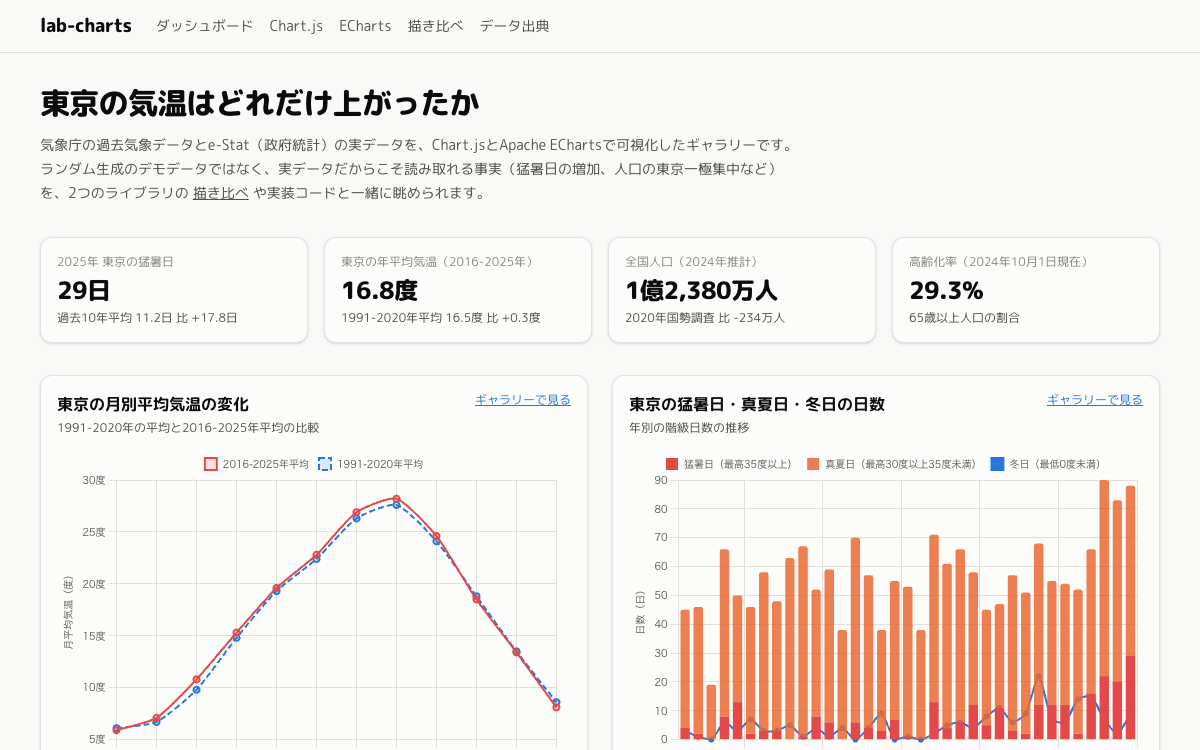The height and width of the screenshot is (750, 1200).
Task: Click the blue dashed 1991-2020 legend swatch
Action: (x=325, y=464)
